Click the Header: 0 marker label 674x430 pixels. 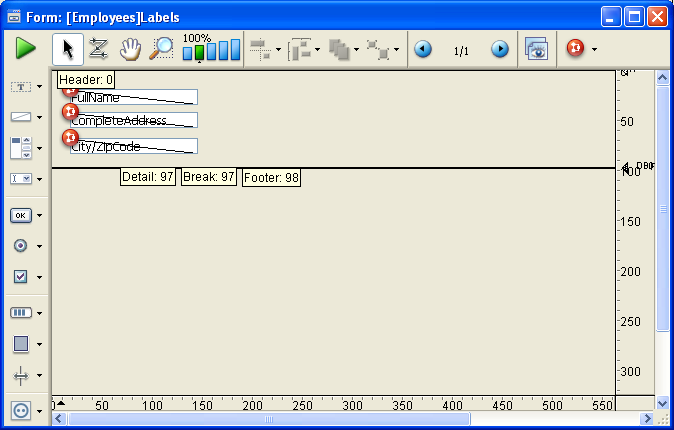tap(86, 80)
